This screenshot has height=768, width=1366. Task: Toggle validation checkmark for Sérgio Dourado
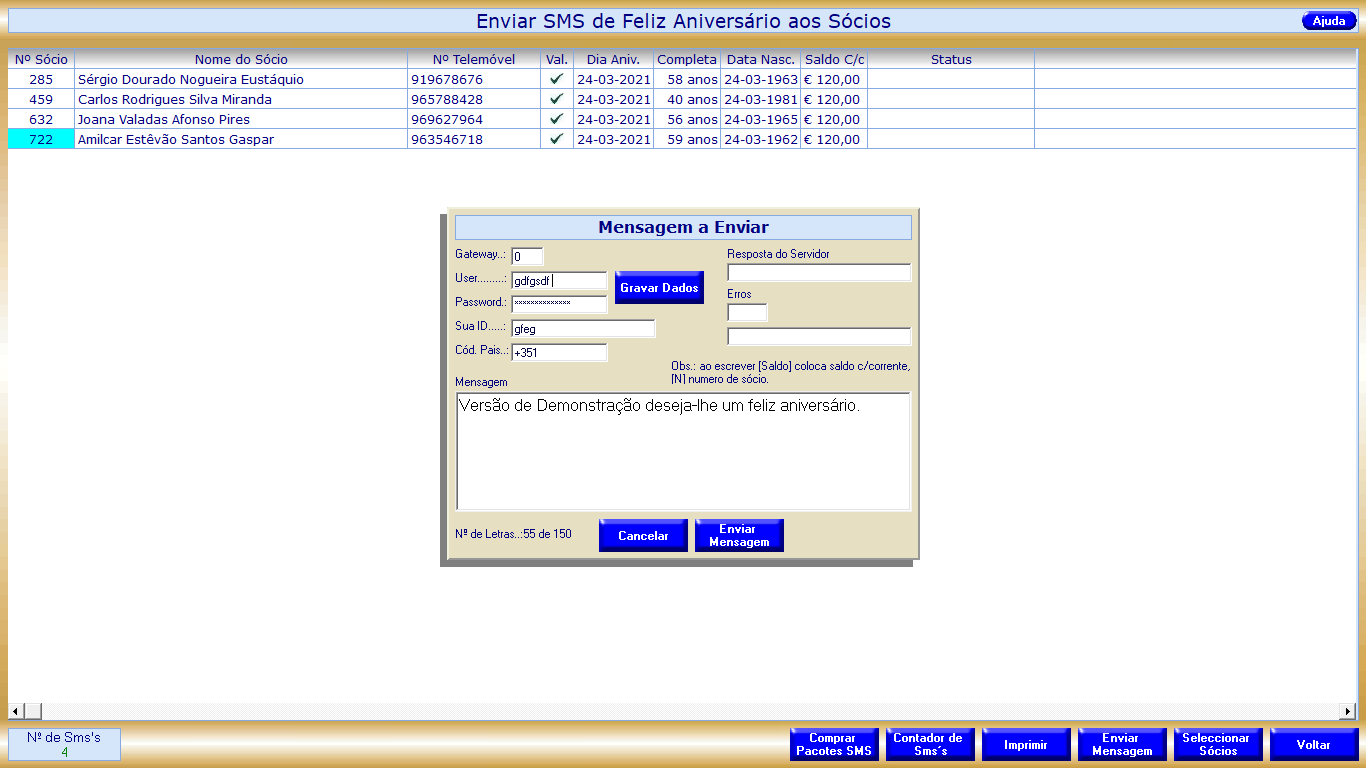tap(557, 79)
